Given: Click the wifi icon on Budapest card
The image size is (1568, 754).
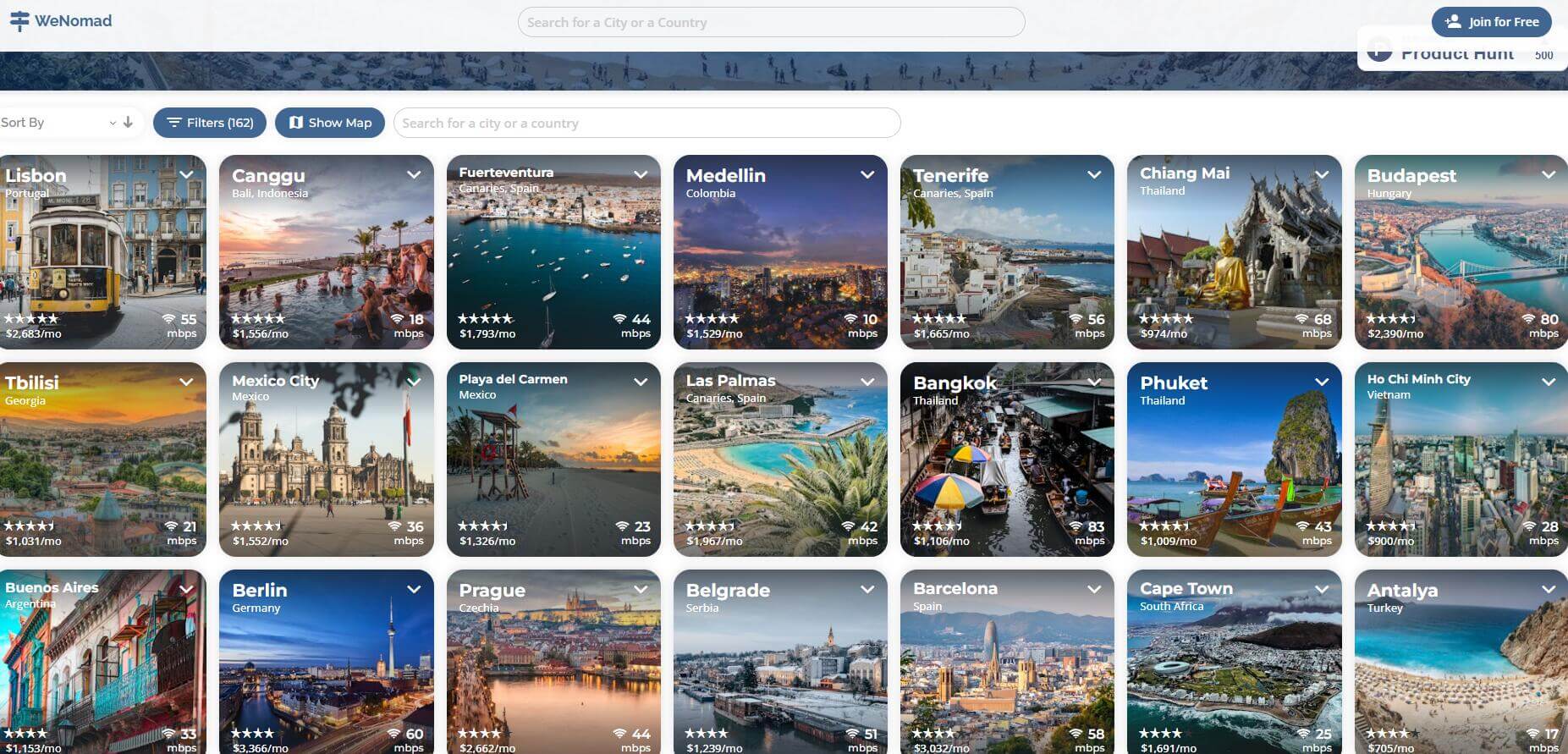Looking at the screenshot, I should 1528,319.
